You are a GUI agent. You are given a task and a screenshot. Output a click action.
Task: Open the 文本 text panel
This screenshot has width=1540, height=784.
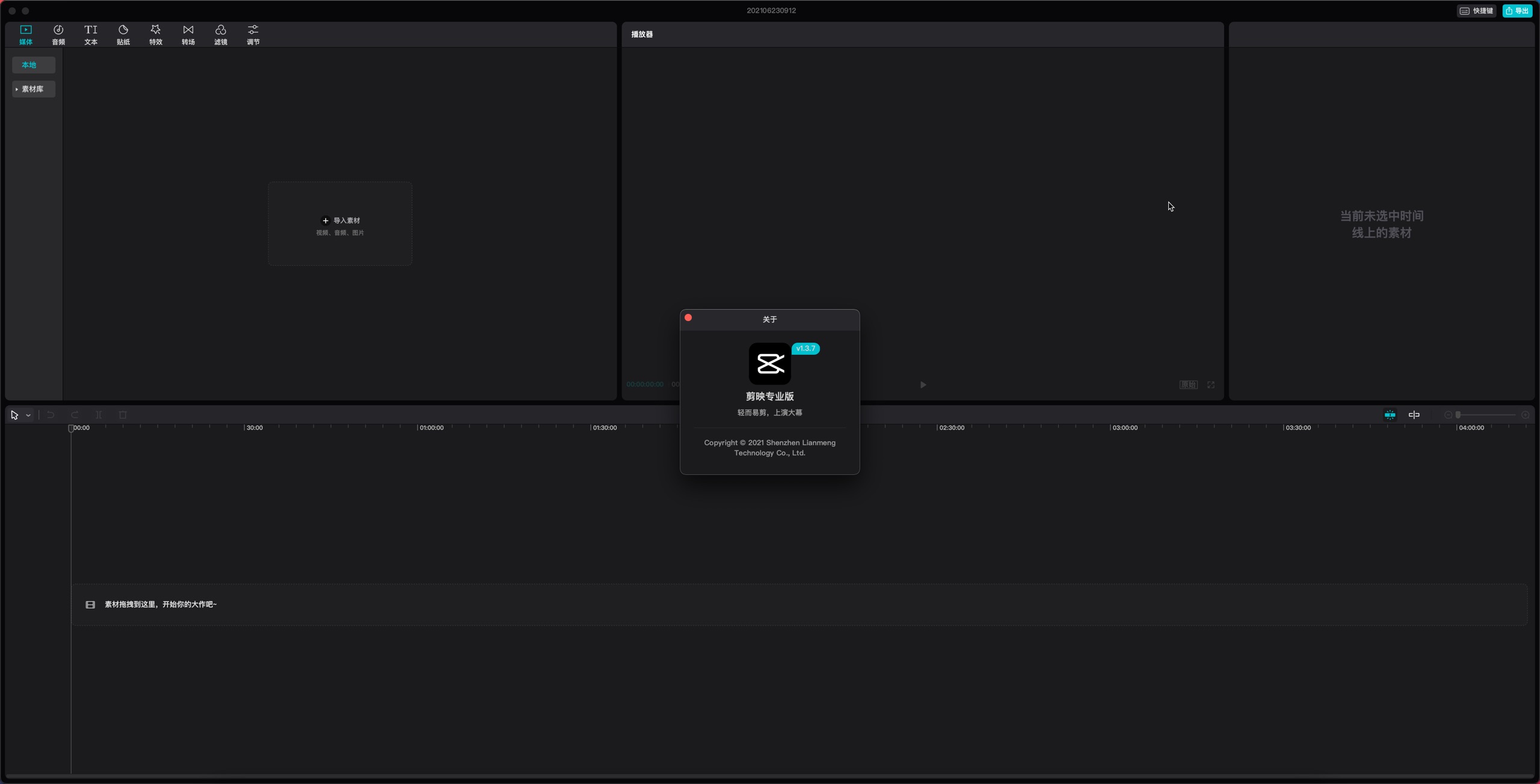pos(91,34)
